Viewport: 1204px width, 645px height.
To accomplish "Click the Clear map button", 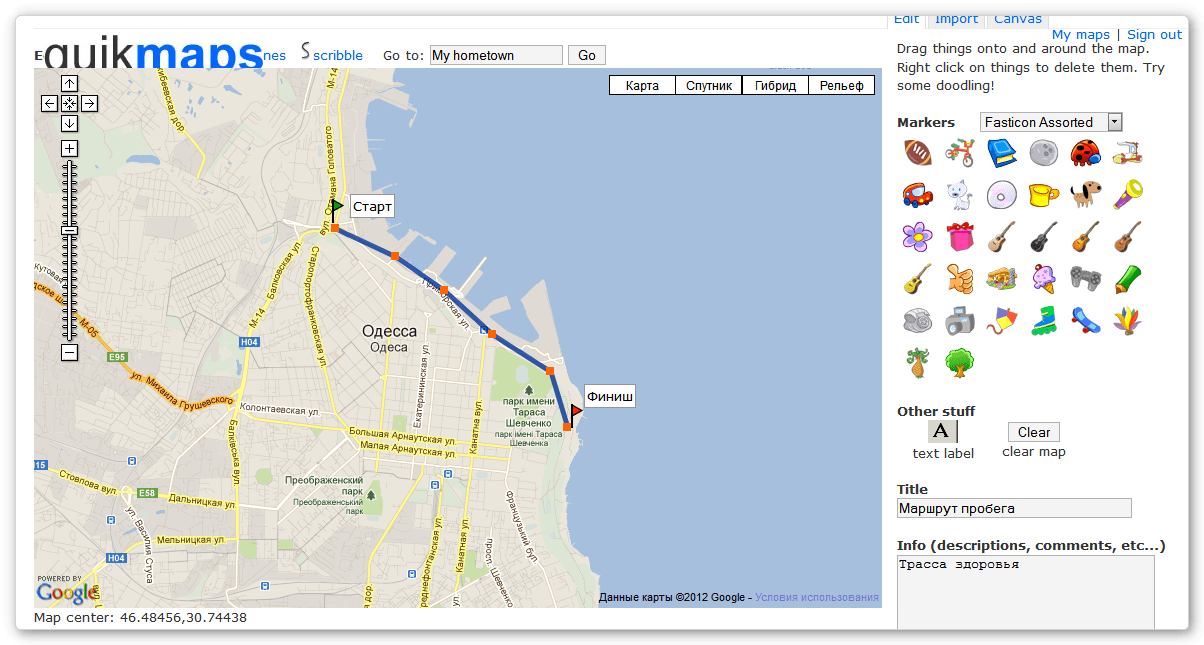I will tap(1033, 432).
